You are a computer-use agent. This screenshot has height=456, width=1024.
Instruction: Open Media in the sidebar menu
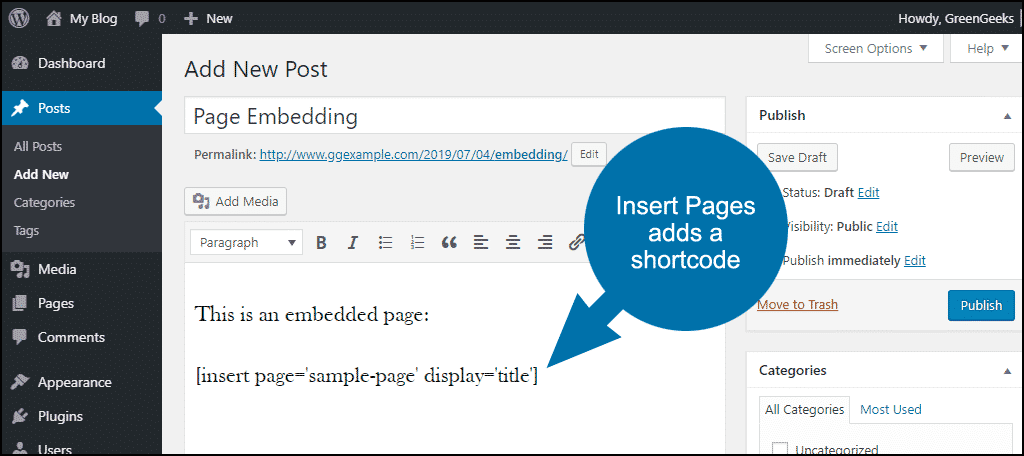(57, 269)
